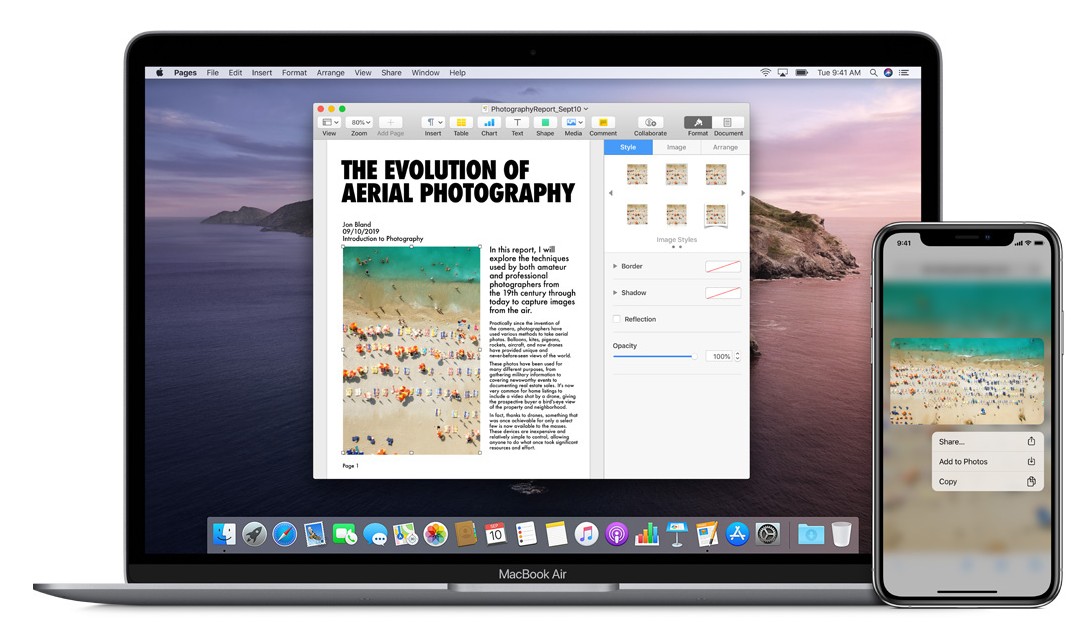
Task: Select the beach aerial photo in document
Action: (x=412, y=350)
